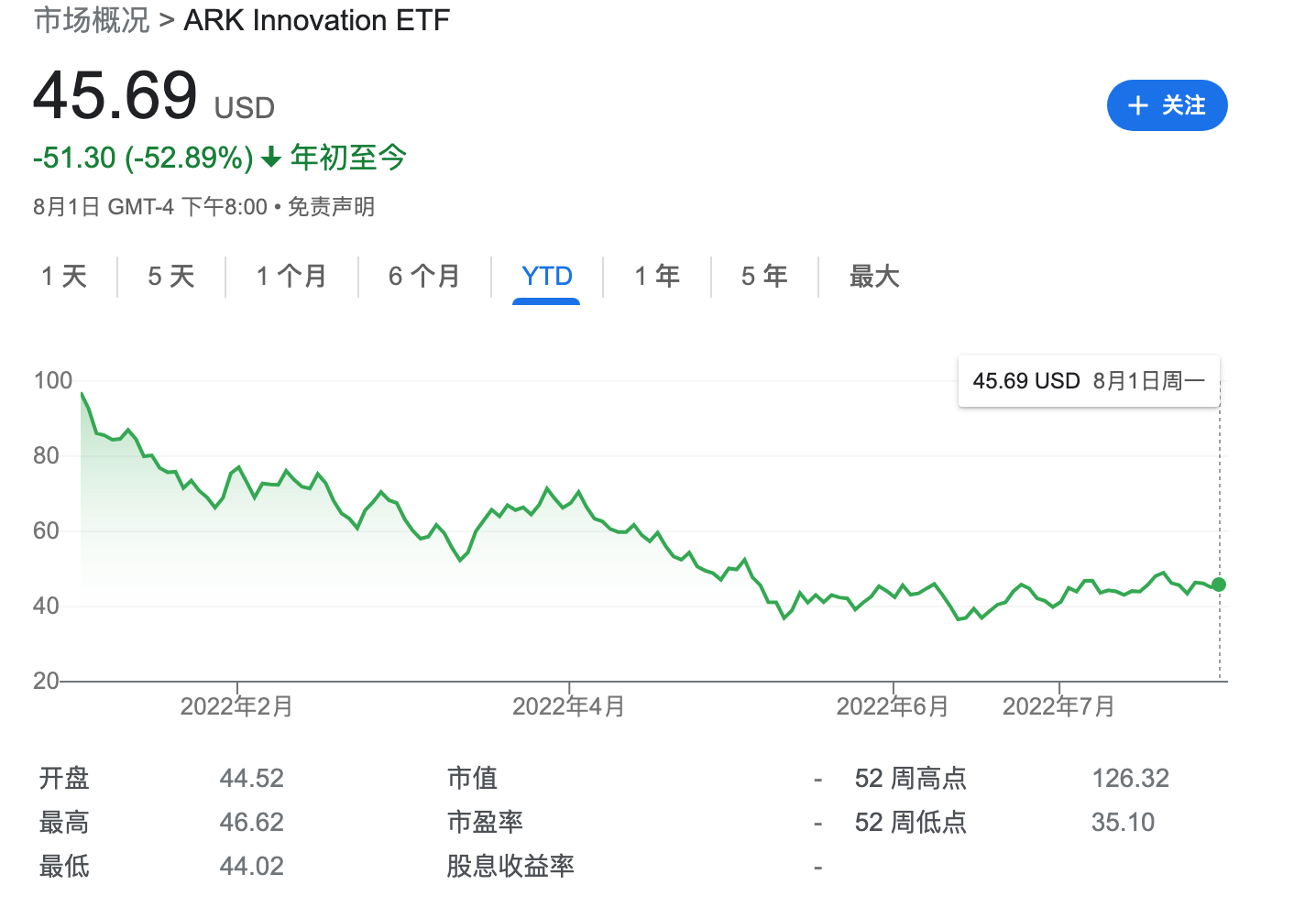Screen dimensions: 1316x918
Task: Click the 52 周高点 label
Action: [x=911, y=779]
